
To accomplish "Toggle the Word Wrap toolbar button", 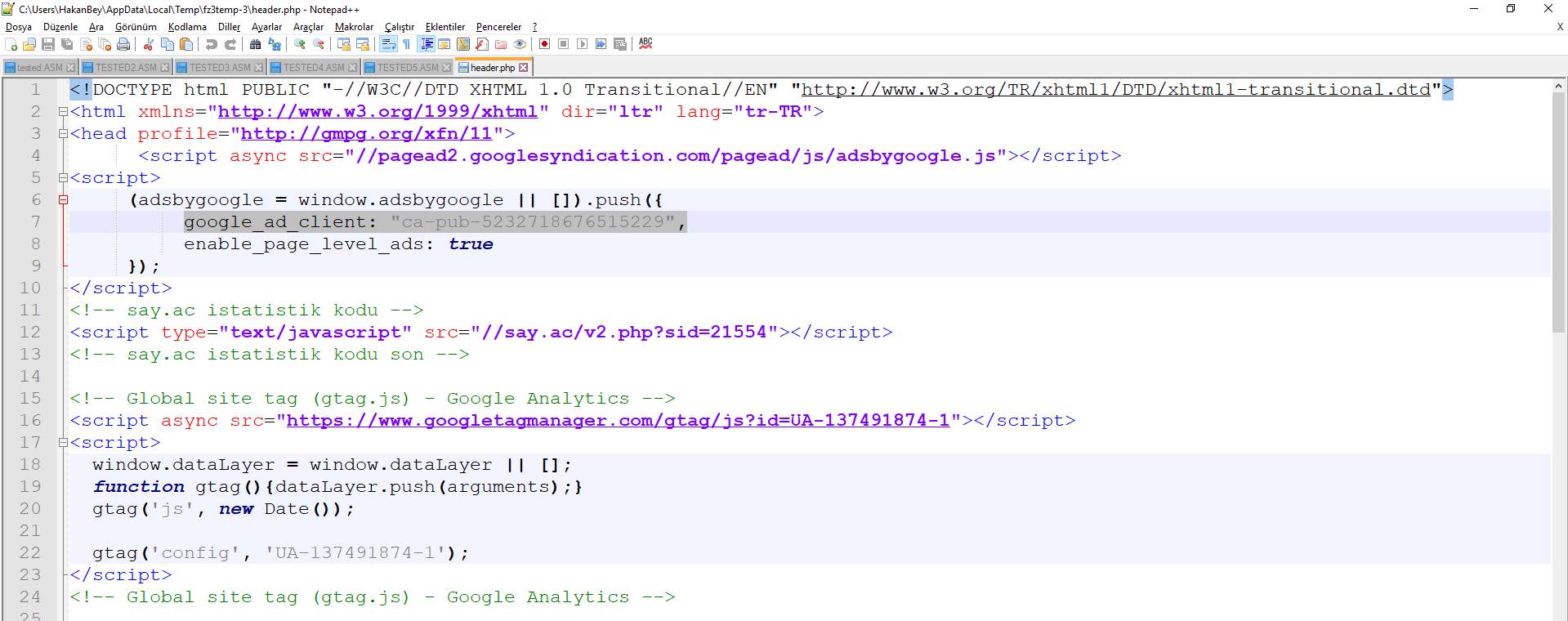I will pos(388,44).
